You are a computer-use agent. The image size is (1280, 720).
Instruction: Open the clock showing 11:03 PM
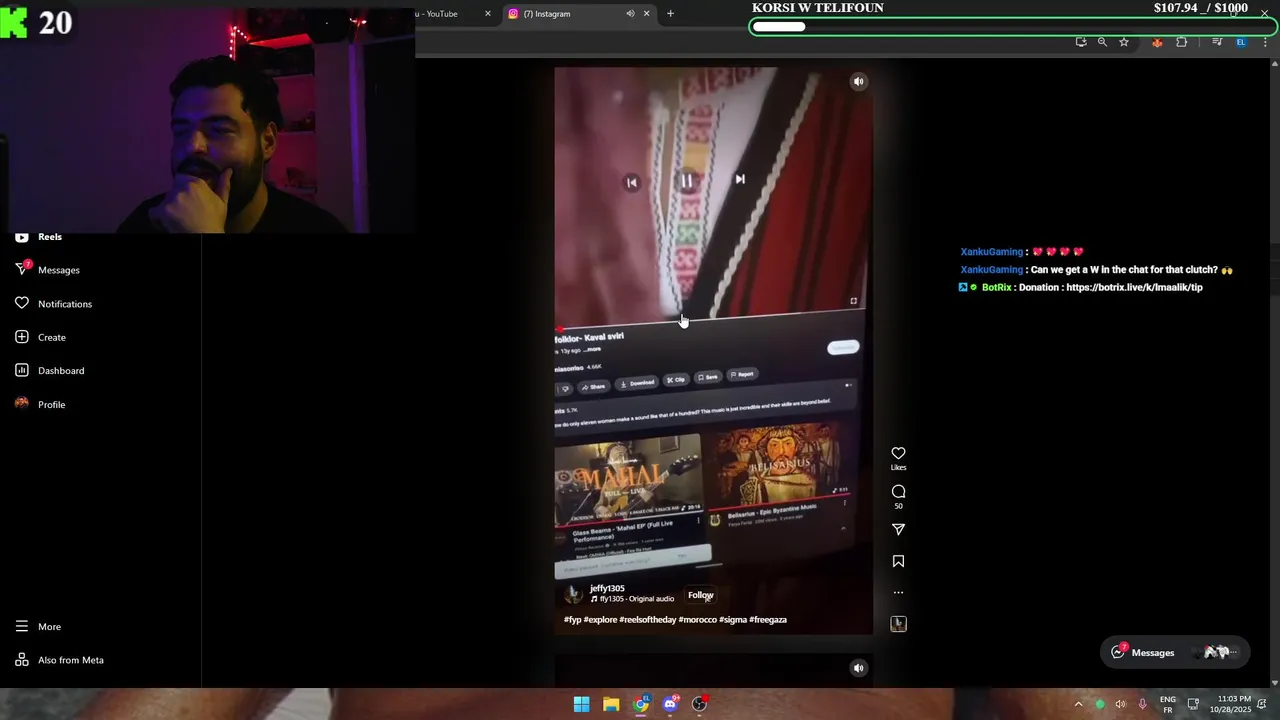pyautogui.click(x=1230, y=704)
